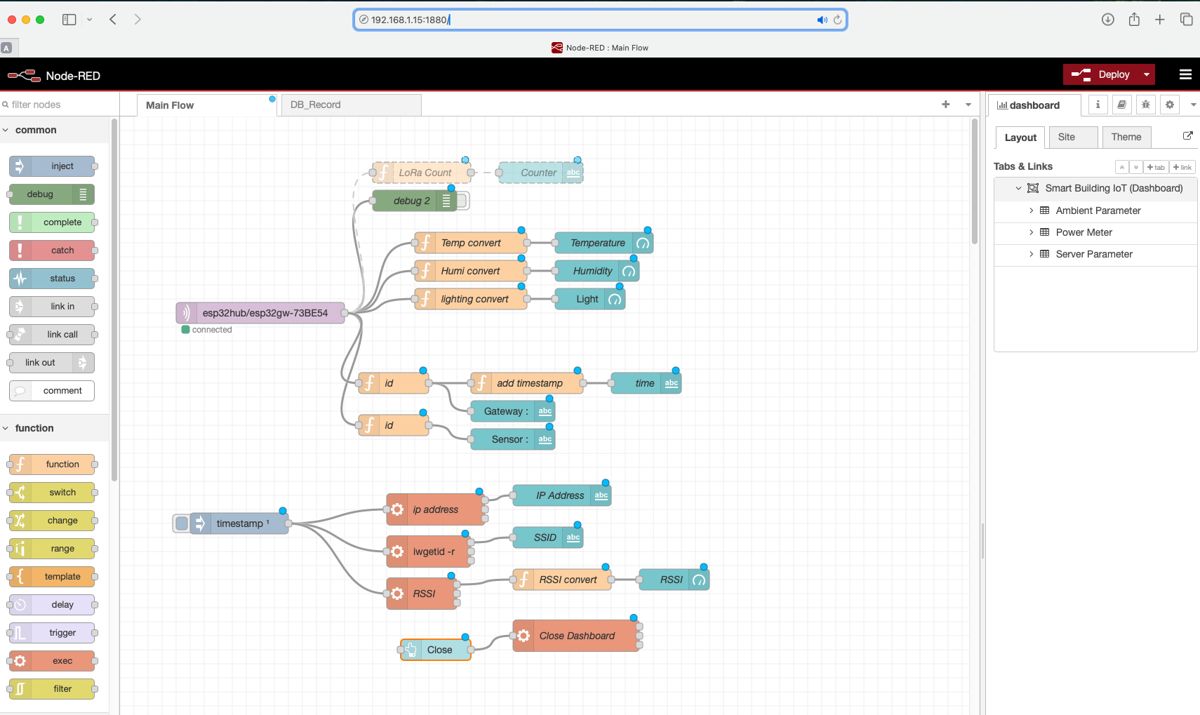Reload the page in Safari
This screenshot has height=715, width=1200.
coord(837,20)
